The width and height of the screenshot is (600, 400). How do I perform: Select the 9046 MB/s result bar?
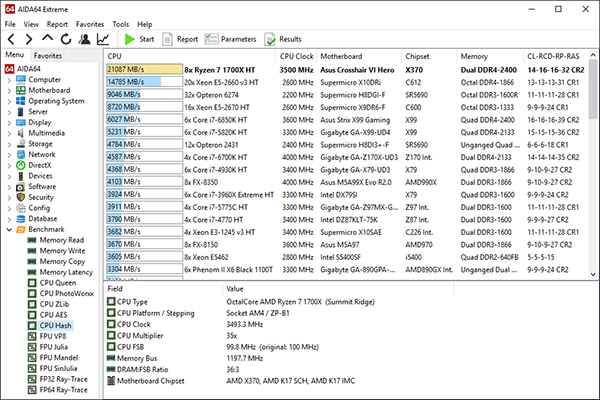coord(144,94)
